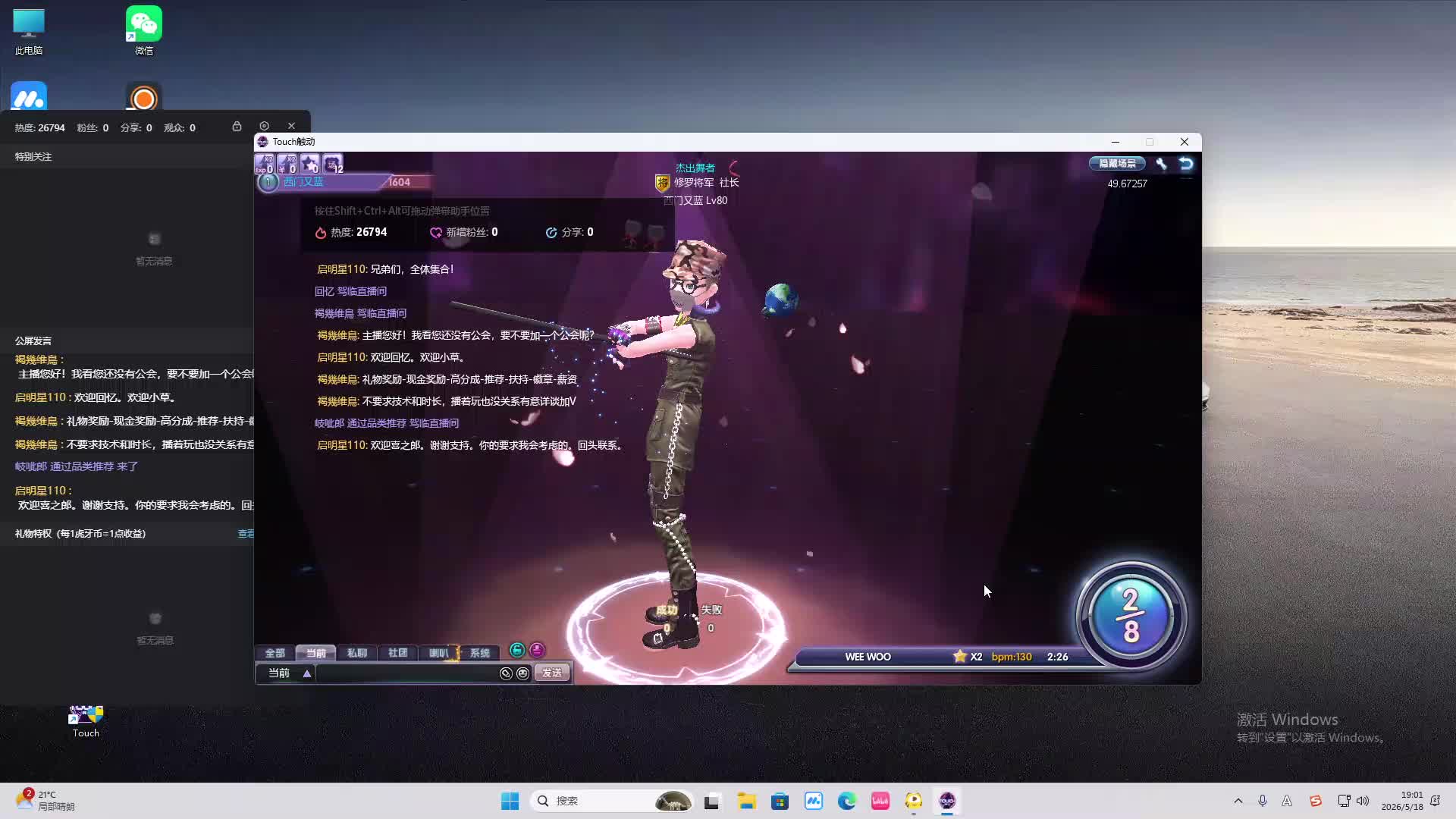
Task: Open the yellow mascot app on taskbar
Action: (913, 801)
